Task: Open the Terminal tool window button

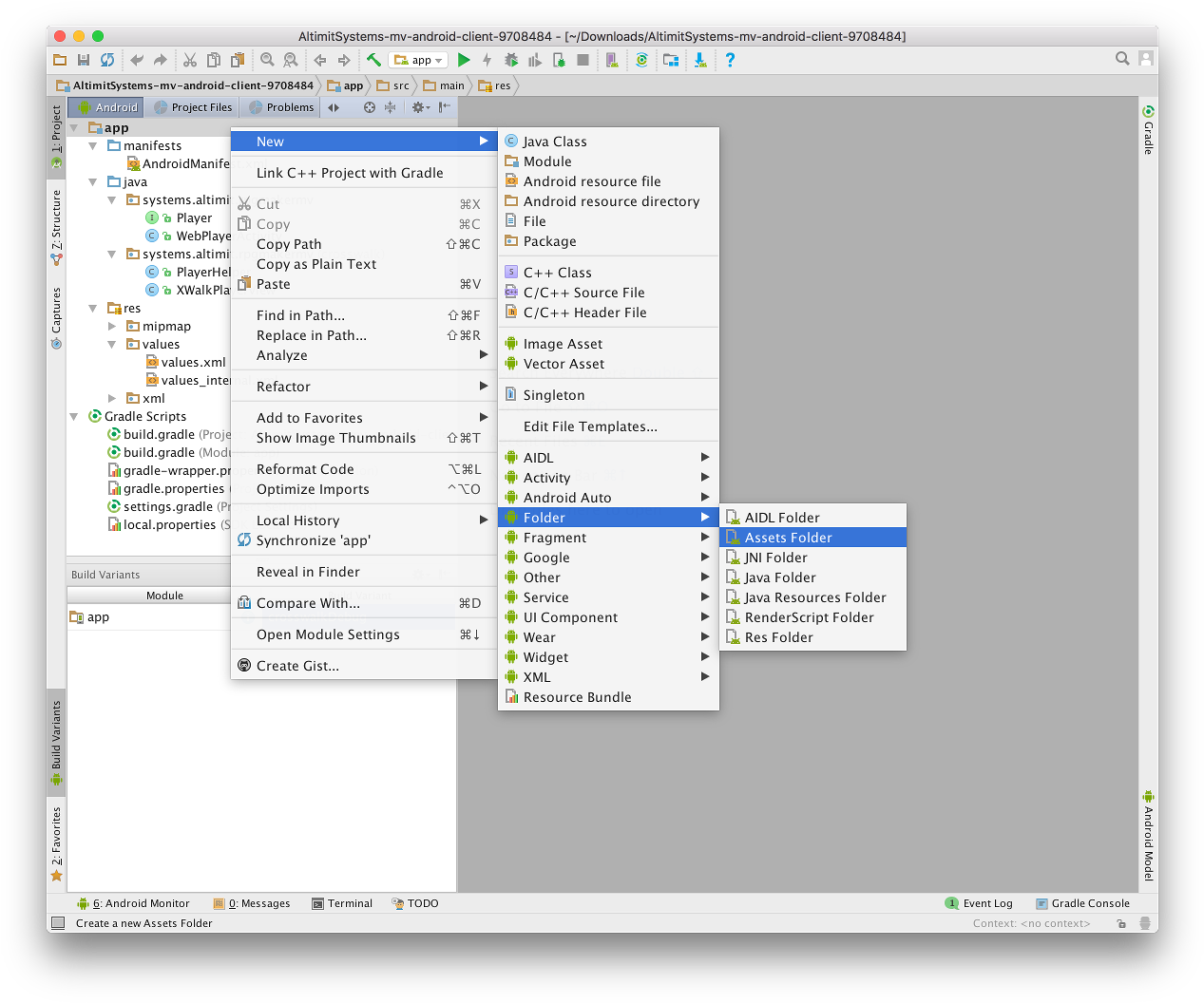Action: pos(342,903)
